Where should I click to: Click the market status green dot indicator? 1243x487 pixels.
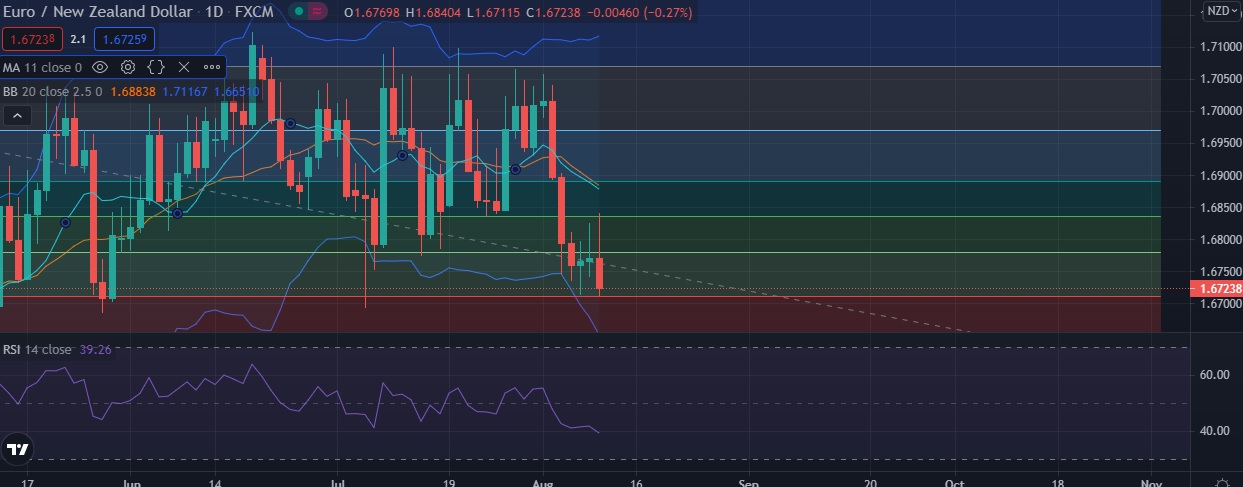pyautogui.click(x=297, y=12)
